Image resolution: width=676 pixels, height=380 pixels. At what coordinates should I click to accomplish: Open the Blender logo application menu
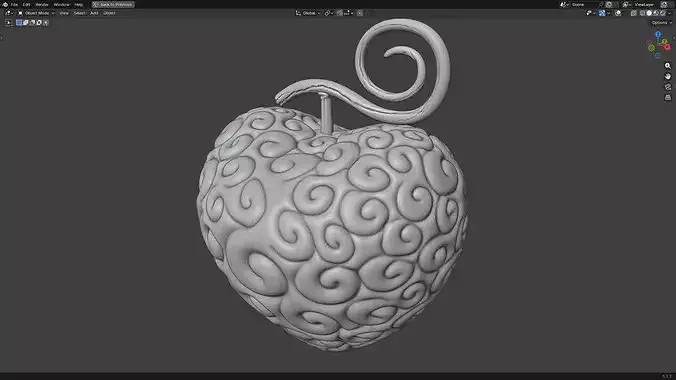point(5,4)
